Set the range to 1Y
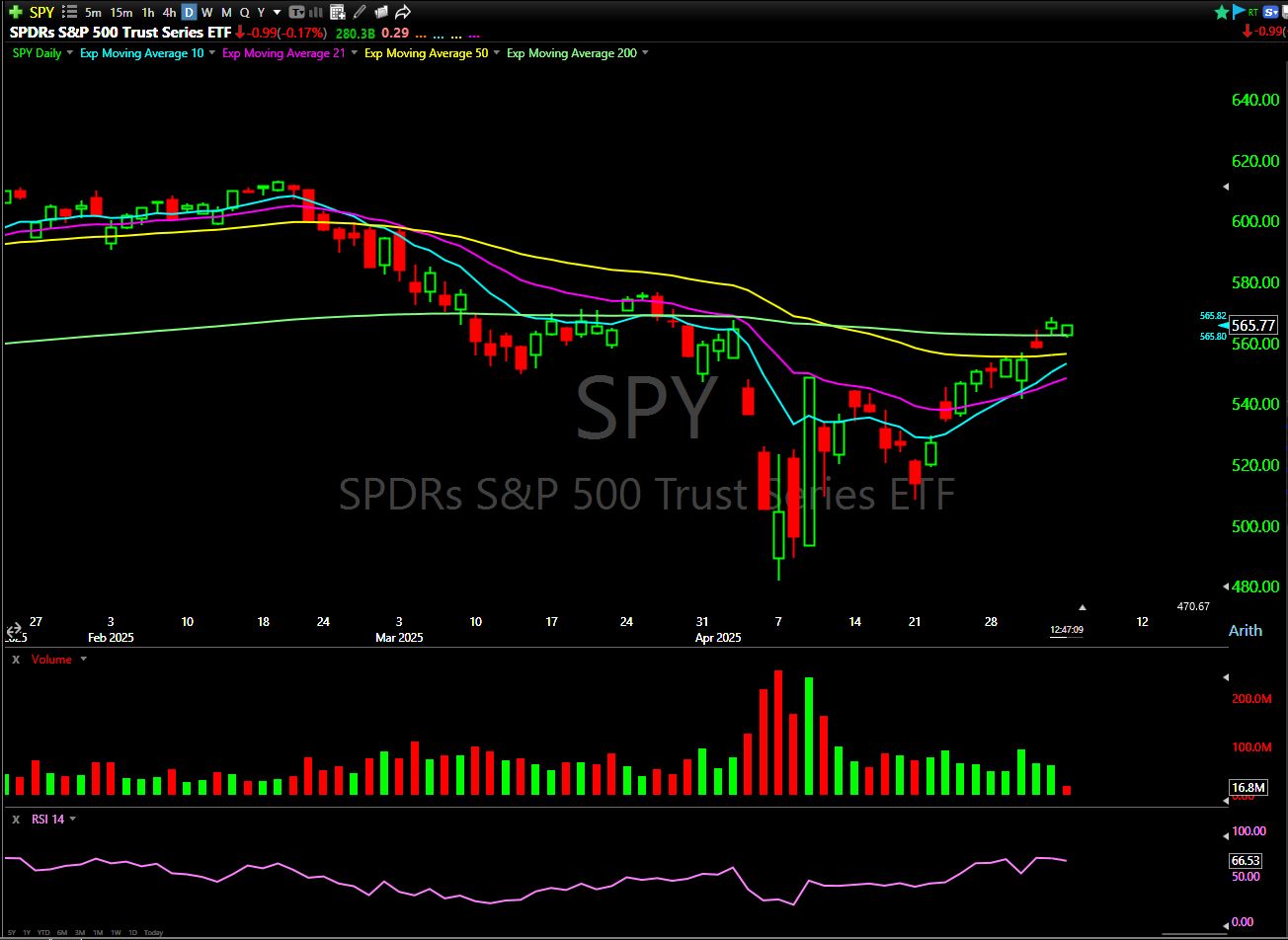Image resolution: width=1288 pixels, height=940 pixels. tap(27, 932)
